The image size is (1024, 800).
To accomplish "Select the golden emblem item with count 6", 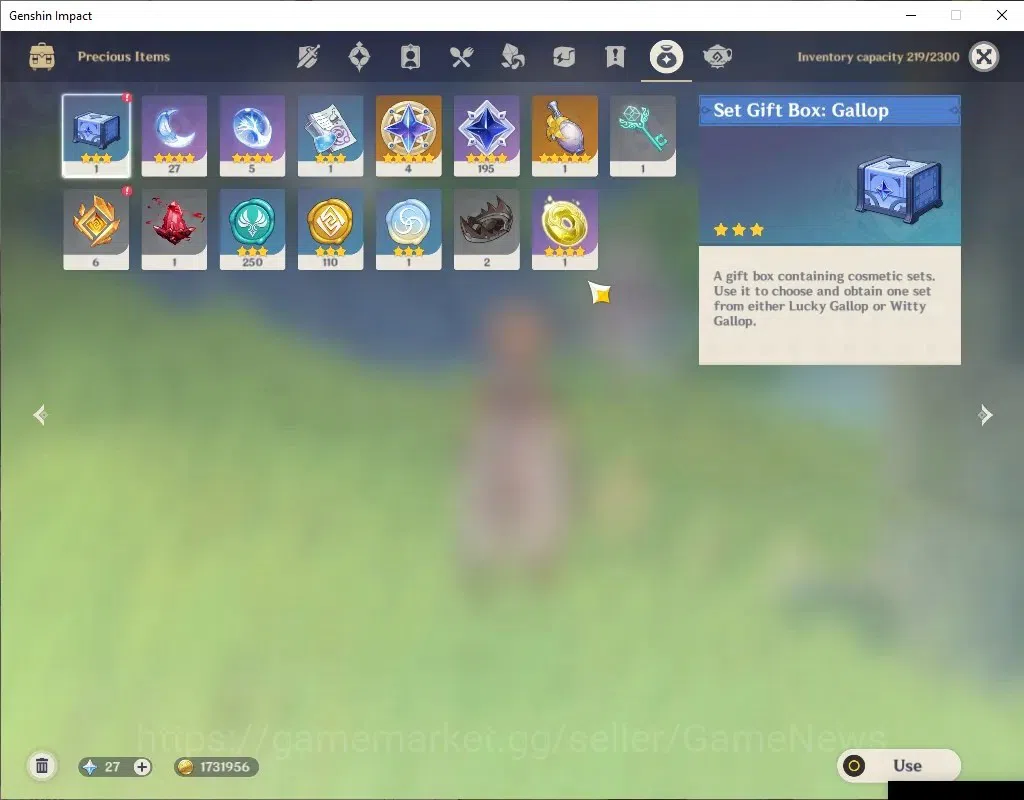I will point(96,229).
